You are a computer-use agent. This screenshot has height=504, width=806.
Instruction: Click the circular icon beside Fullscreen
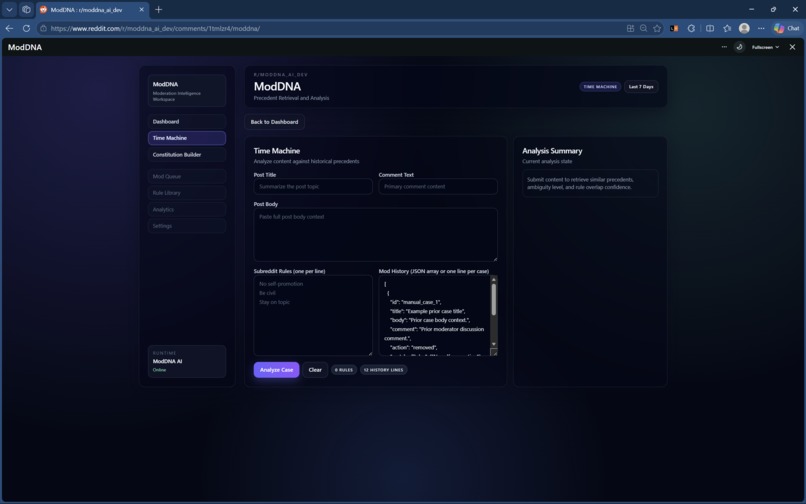pyautogui.click(x=739, y=47)
